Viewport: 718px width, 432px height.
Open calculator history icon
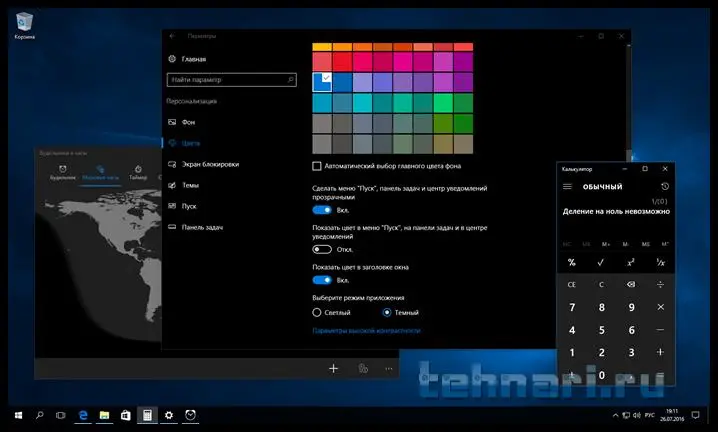tap(665, 187)
